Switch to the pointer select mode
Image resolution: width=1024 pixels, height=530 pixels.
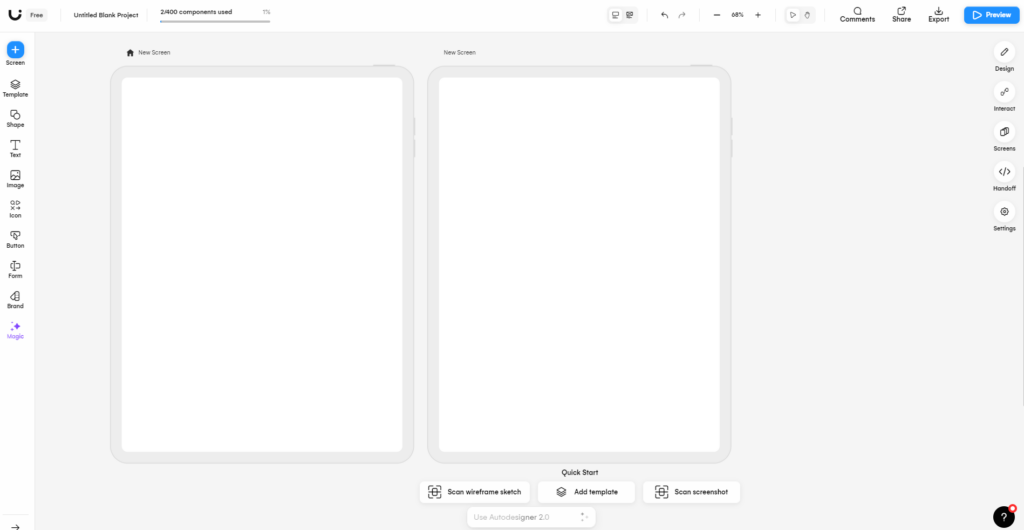793,15
